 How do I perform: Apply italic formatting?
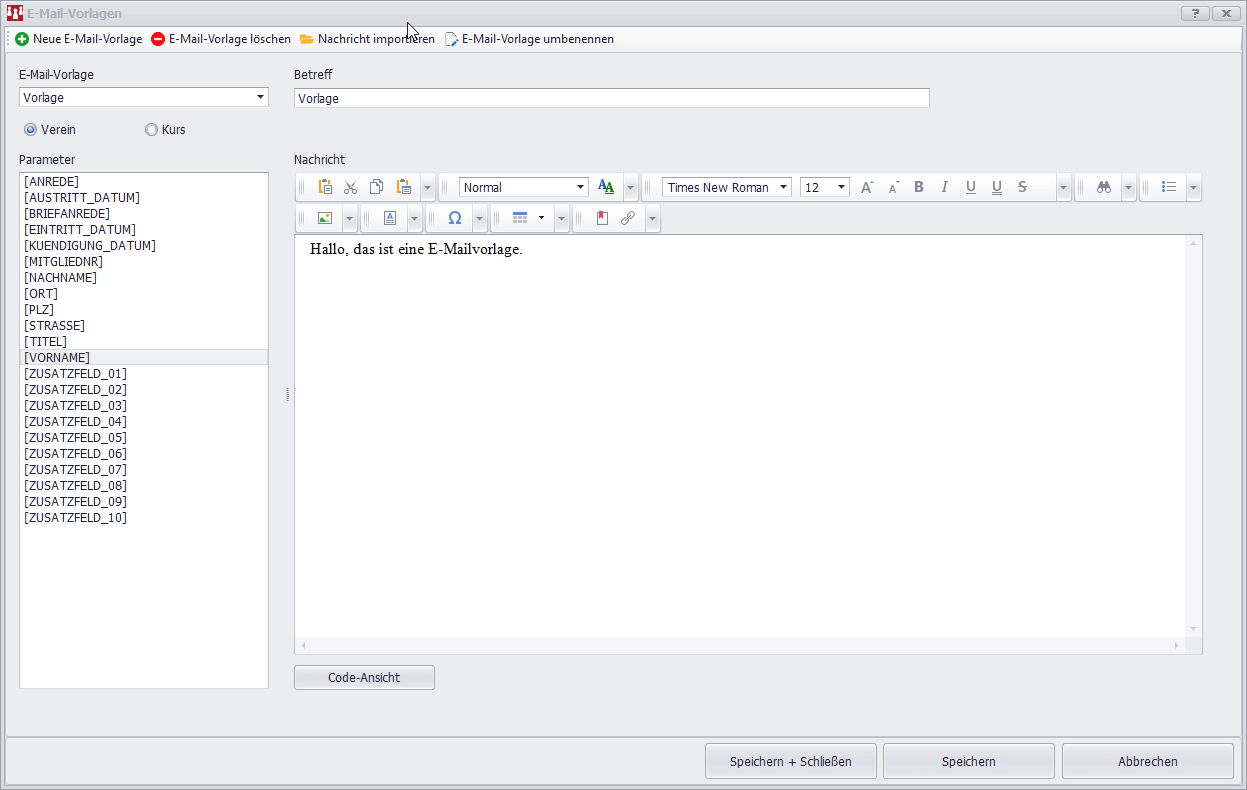click(x=944, y=187)
